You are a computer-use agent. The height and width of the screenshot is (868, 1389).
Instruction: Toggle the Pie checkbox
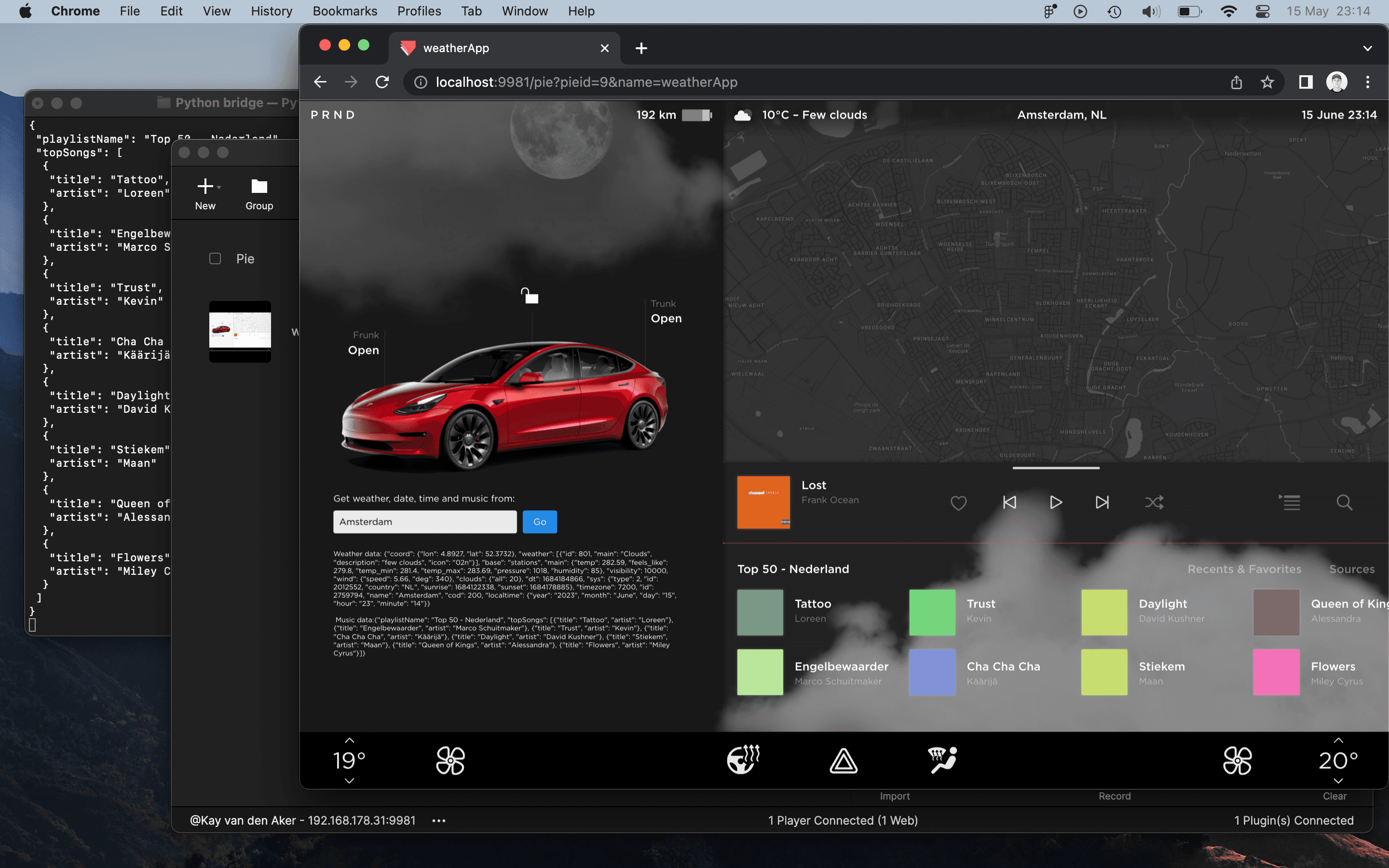tap(215, 258)
